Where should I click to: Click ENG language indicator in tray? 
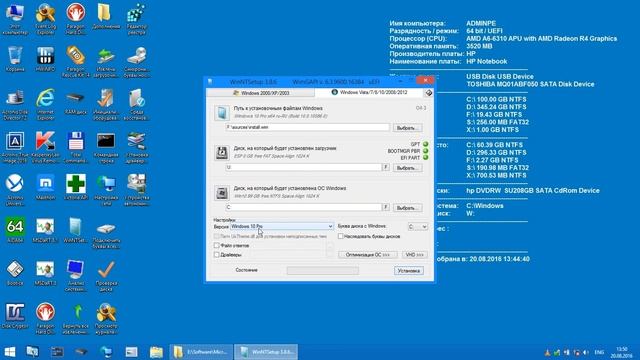pos(599,352)
